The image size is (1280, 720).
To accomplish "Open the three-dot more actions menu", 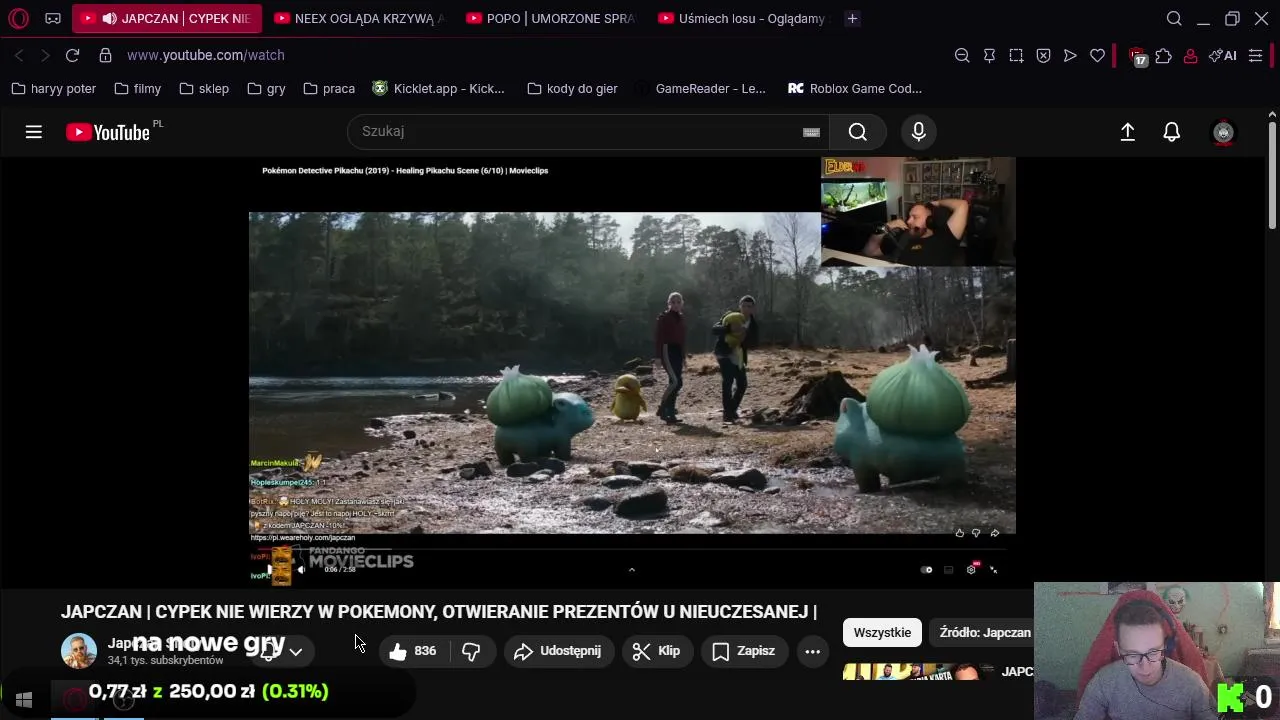I will 813,651.
